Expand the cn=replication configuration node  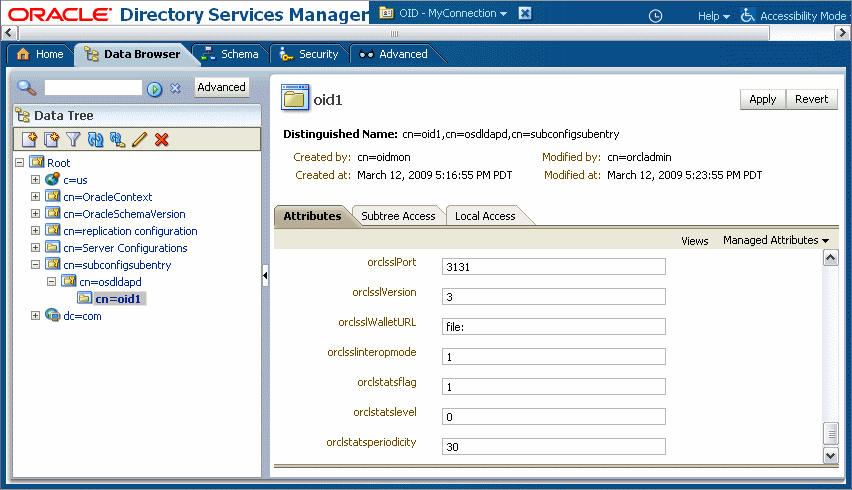click(x=35, y=230)
